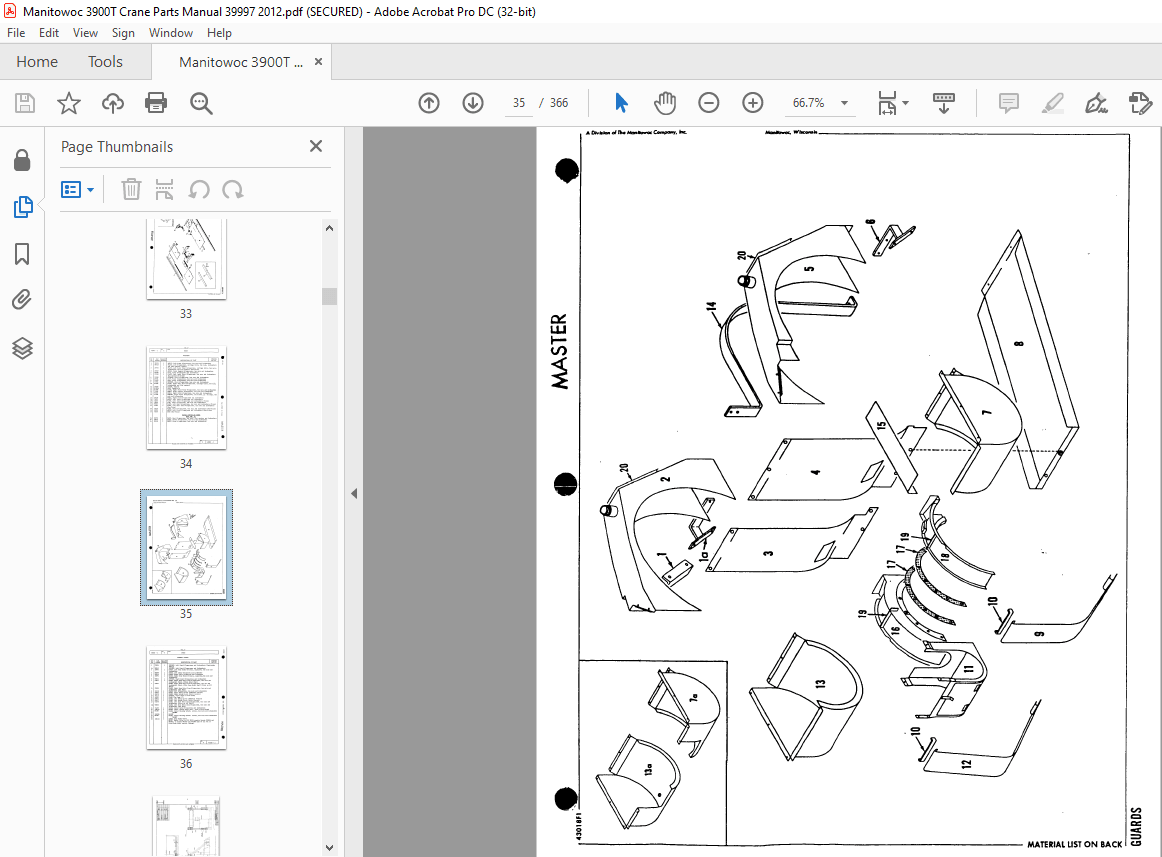This screenshot has height=857, width=1162.
Task: Open the security settings lock panel
Action: coord(22,160)
